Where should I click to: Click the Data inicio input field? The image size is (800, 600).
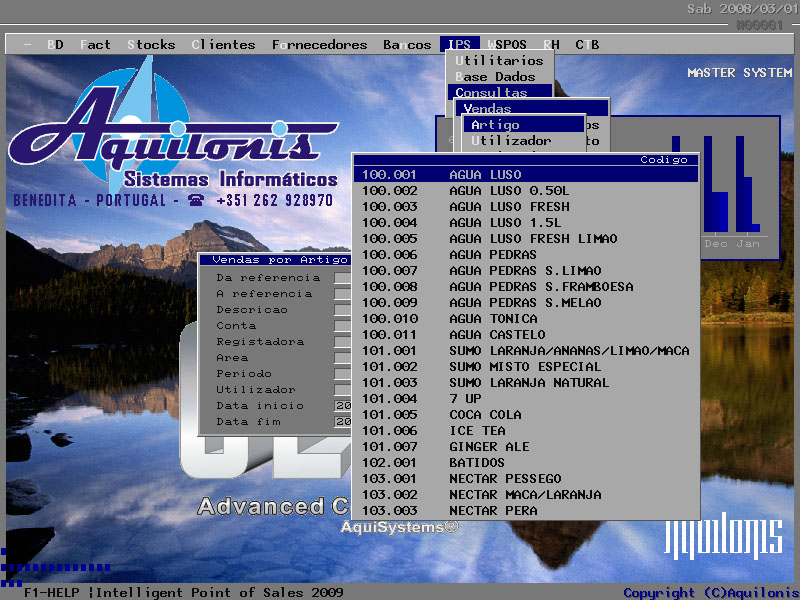click(x=343, y=406)
